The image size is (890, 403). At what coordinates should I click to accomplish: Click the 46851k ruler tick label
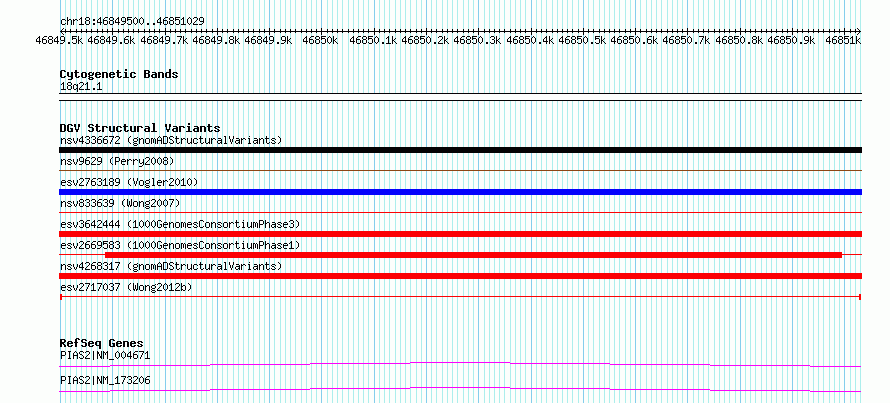[843, 40]
